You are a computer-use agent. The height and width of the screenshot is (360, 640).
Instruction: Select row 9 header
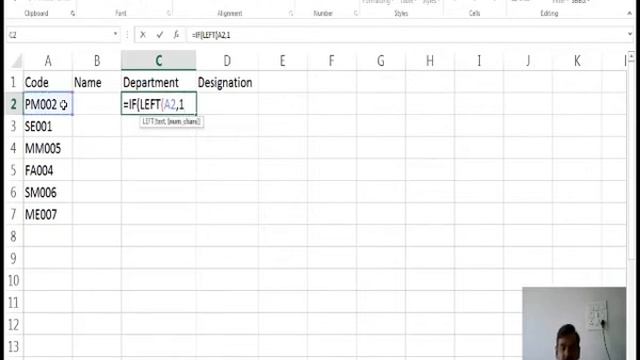[13, 258]
